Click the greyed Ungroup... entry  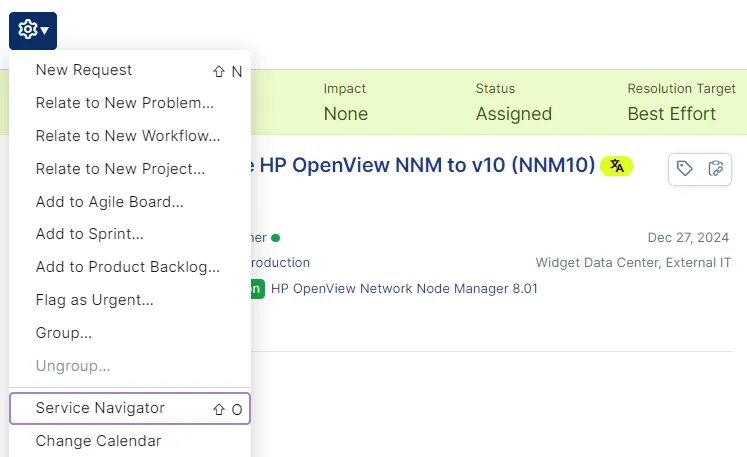coord(130,366)
